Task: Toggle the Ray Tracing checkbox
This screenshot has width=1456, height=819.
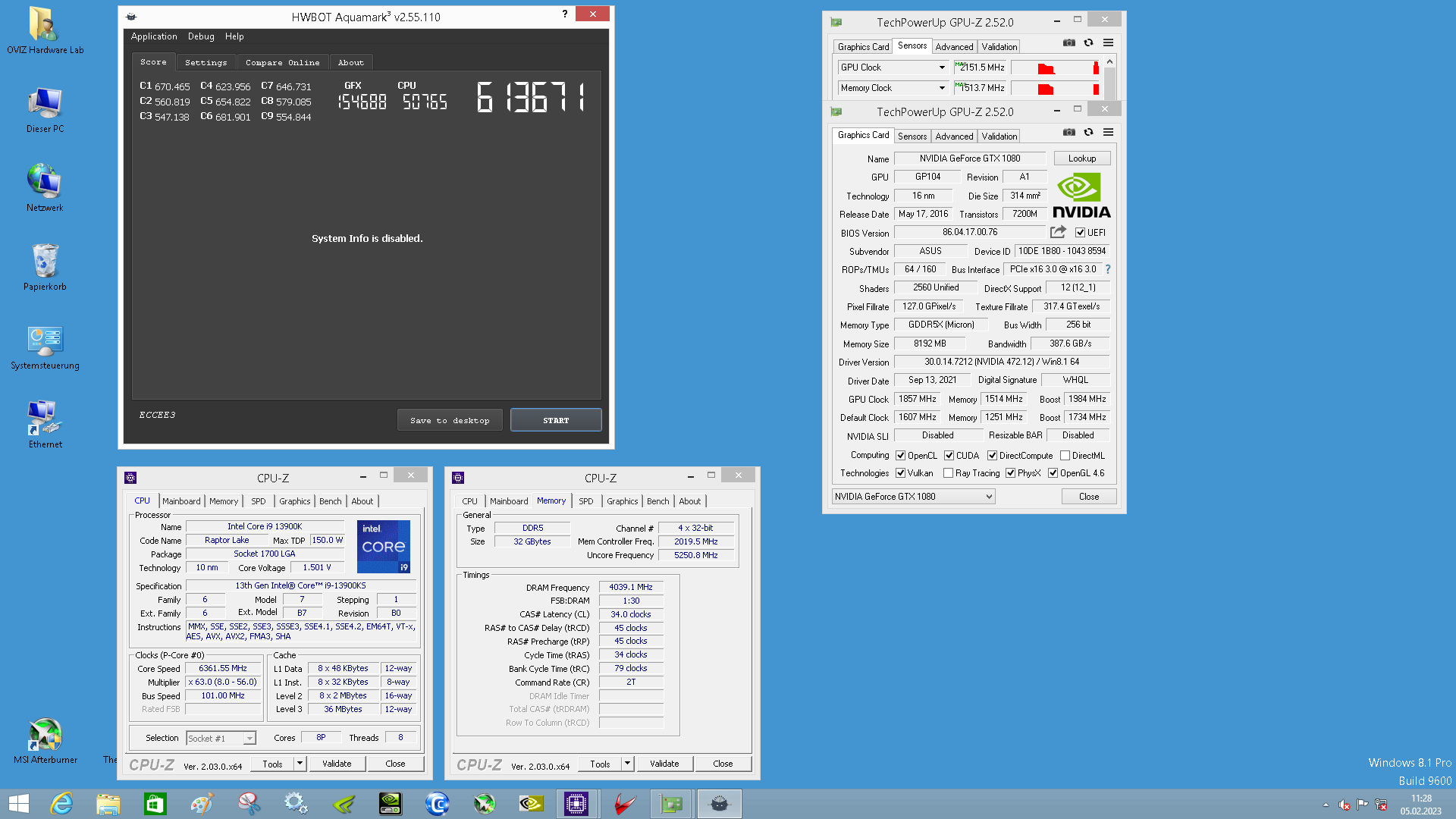Action: click(x=948, y=473)
